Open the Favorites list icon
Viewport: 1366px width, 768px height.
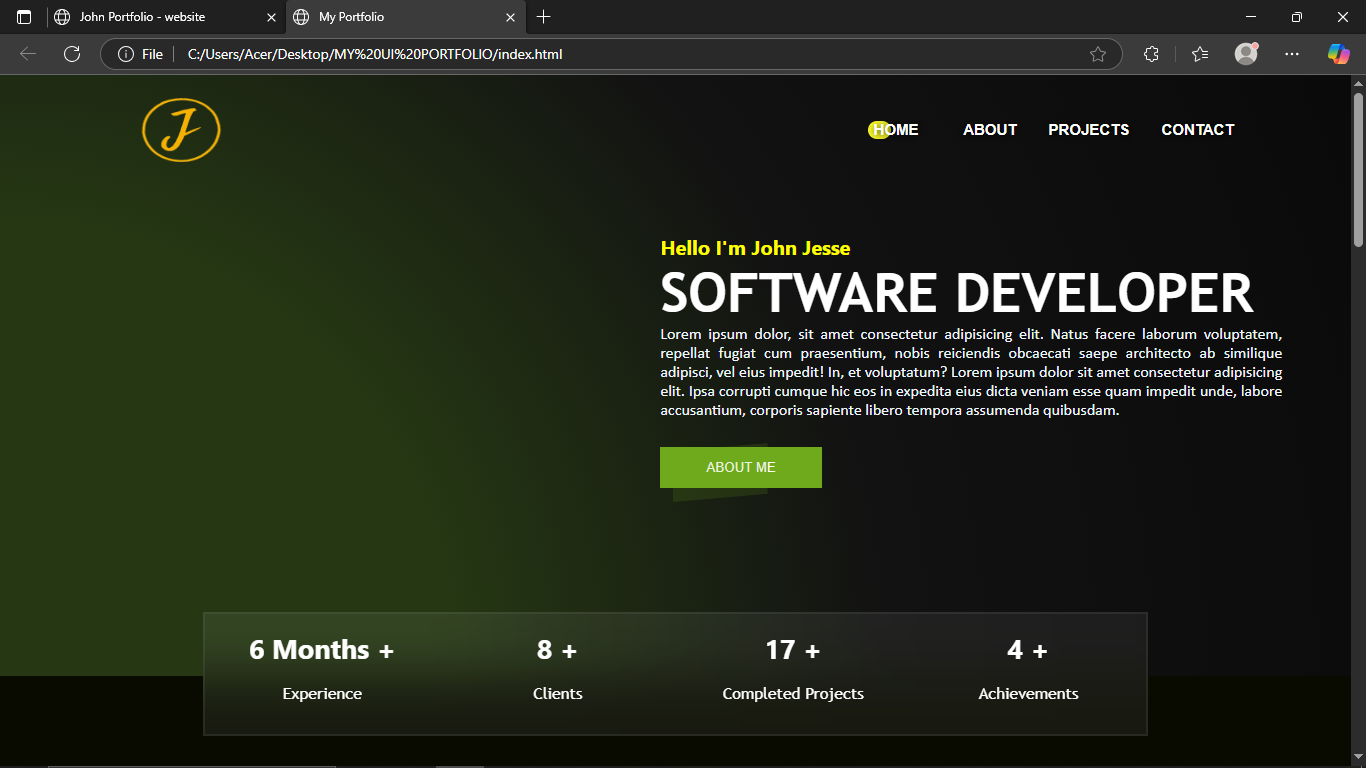click(x=1200, y=54)
